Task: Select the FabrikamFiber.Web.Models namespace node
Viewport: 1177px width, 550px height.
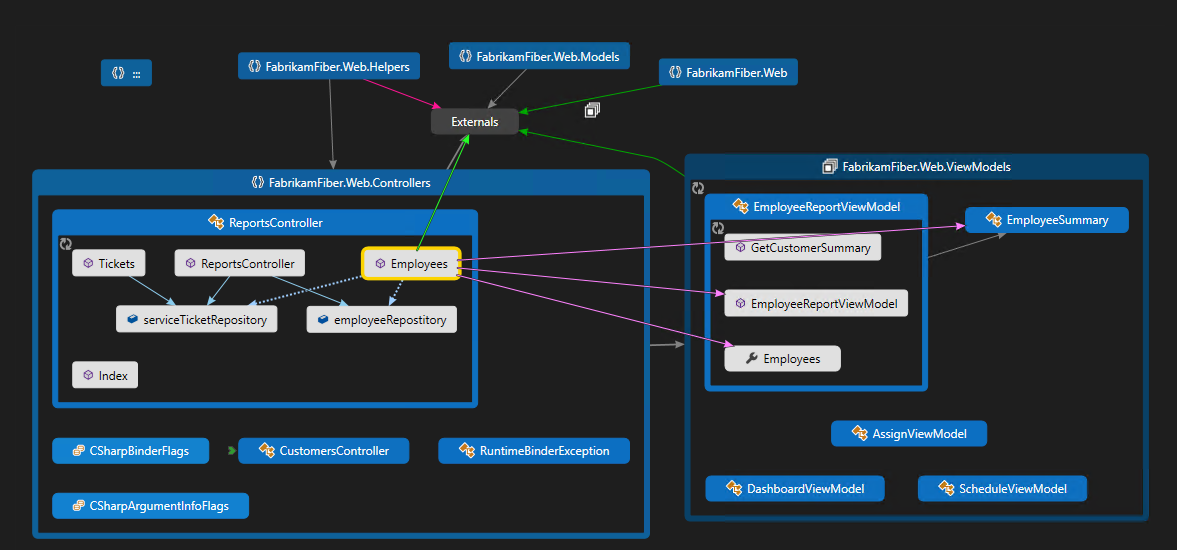Action: click(538, 57)
